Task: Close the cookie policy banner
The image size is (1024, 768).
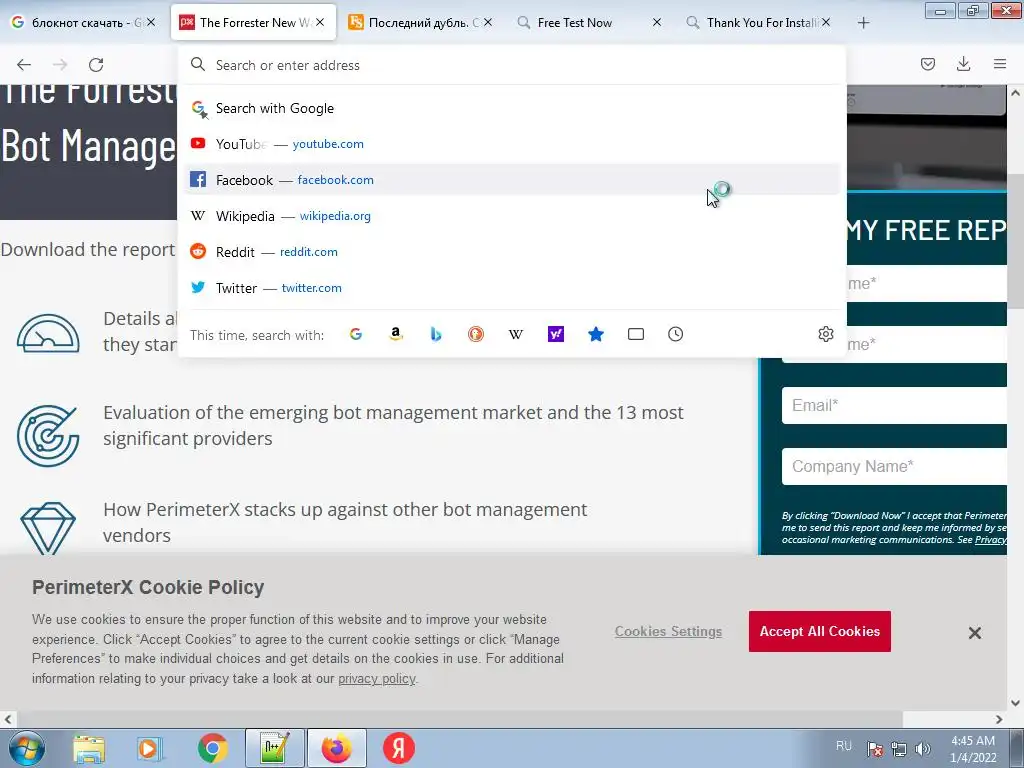Action: [x=975, y=633]
